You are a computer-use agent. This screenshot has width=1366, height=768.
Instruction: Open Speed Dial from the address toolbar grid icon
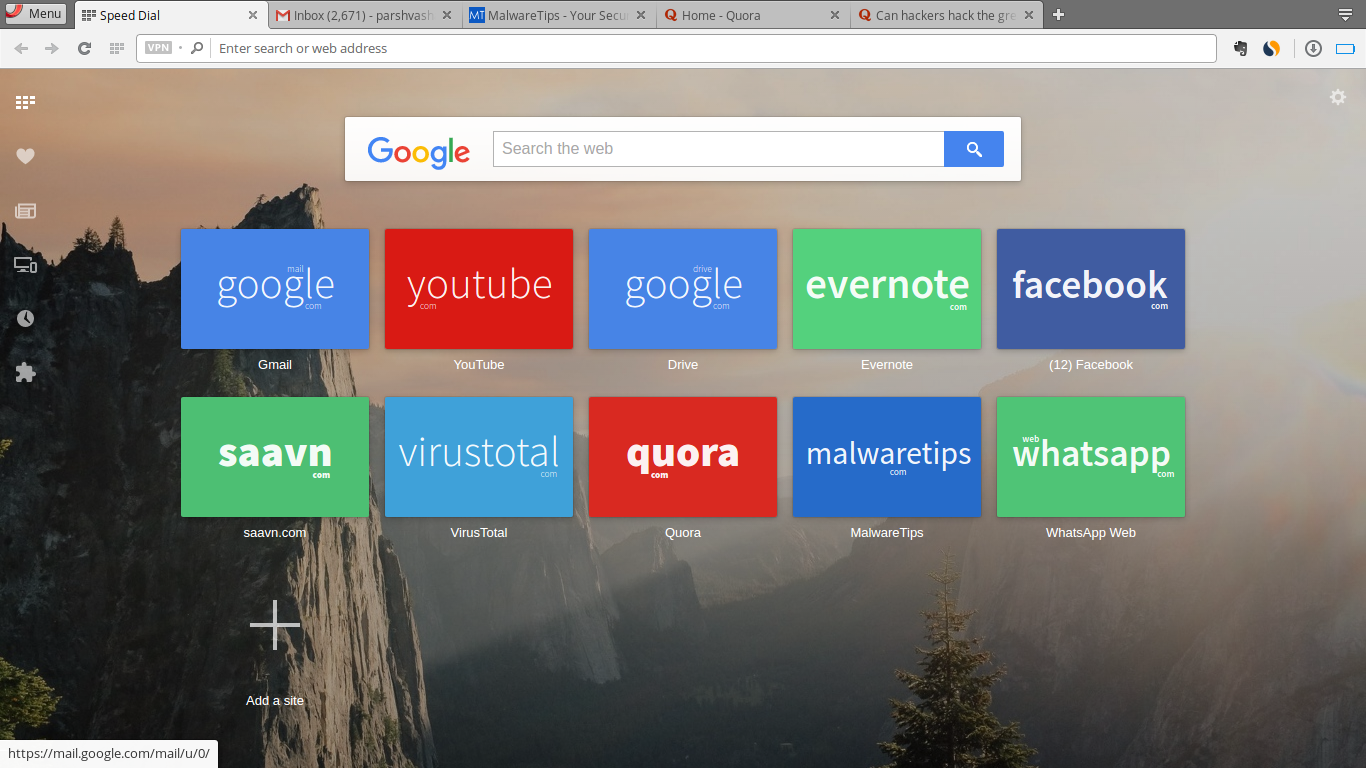tap(117, 48)
